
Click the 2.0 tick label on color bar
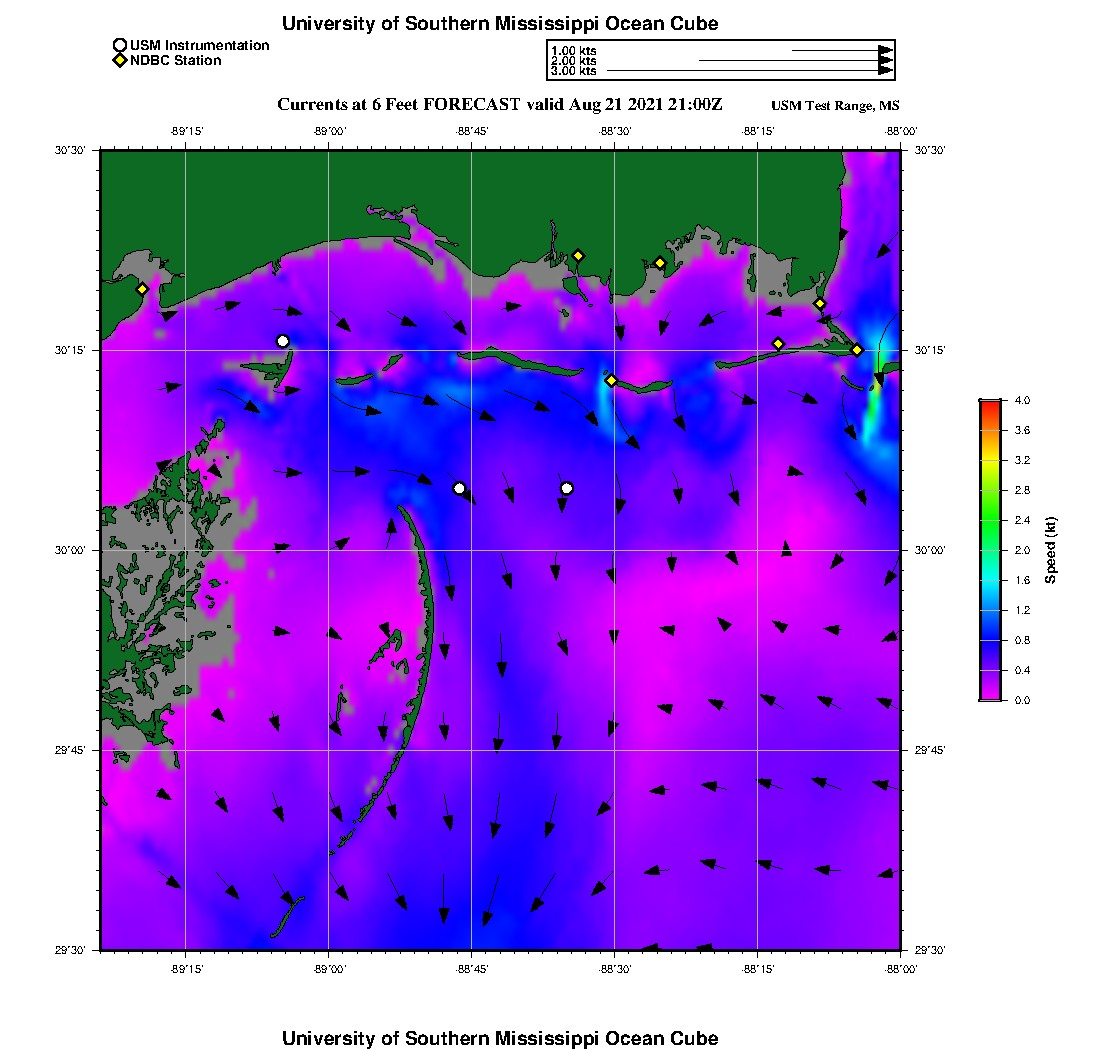tap(1023, 550)
